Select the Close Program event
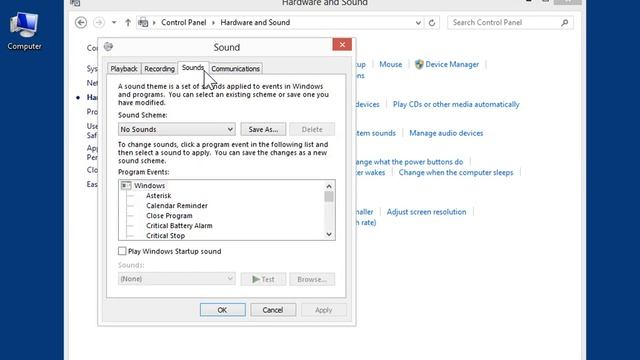Image resolution: width=640 pixels, height=360 pixels. pyautogui.click(x=169, y=216)
